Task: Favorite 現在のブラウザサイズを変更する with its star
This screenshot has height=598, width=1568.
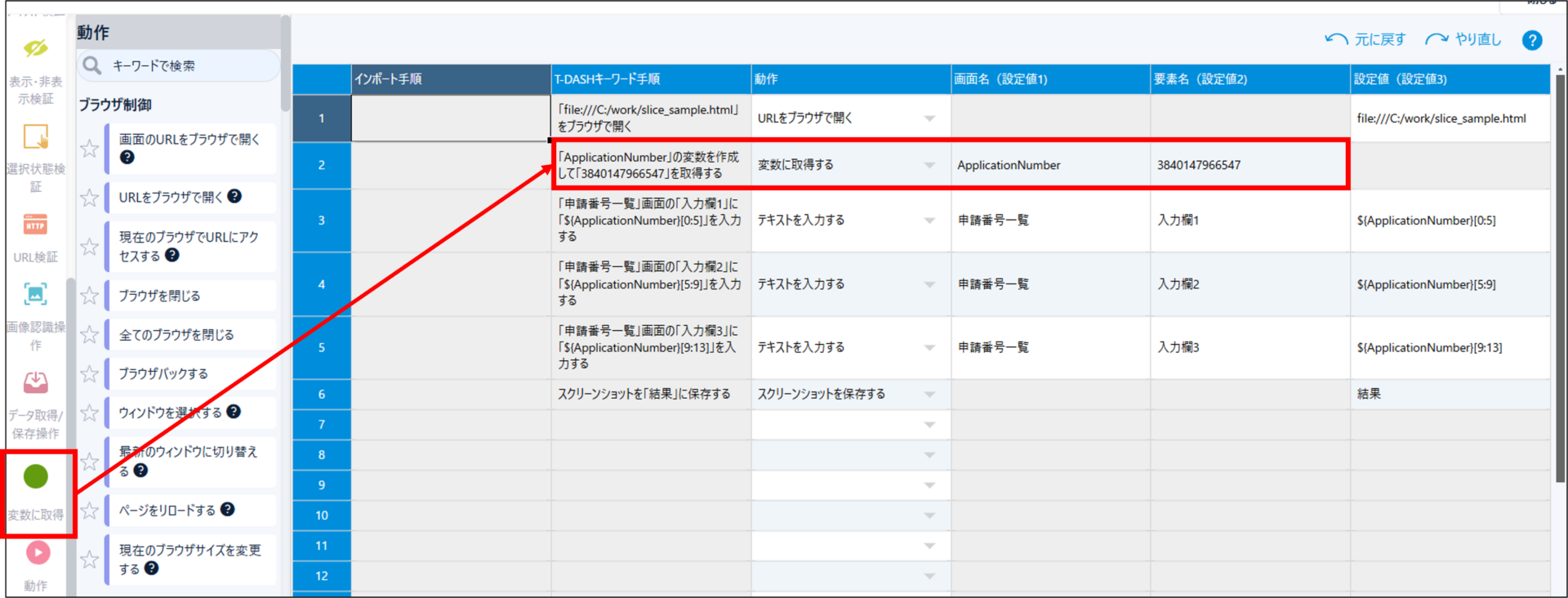Action: coord(89,560)
